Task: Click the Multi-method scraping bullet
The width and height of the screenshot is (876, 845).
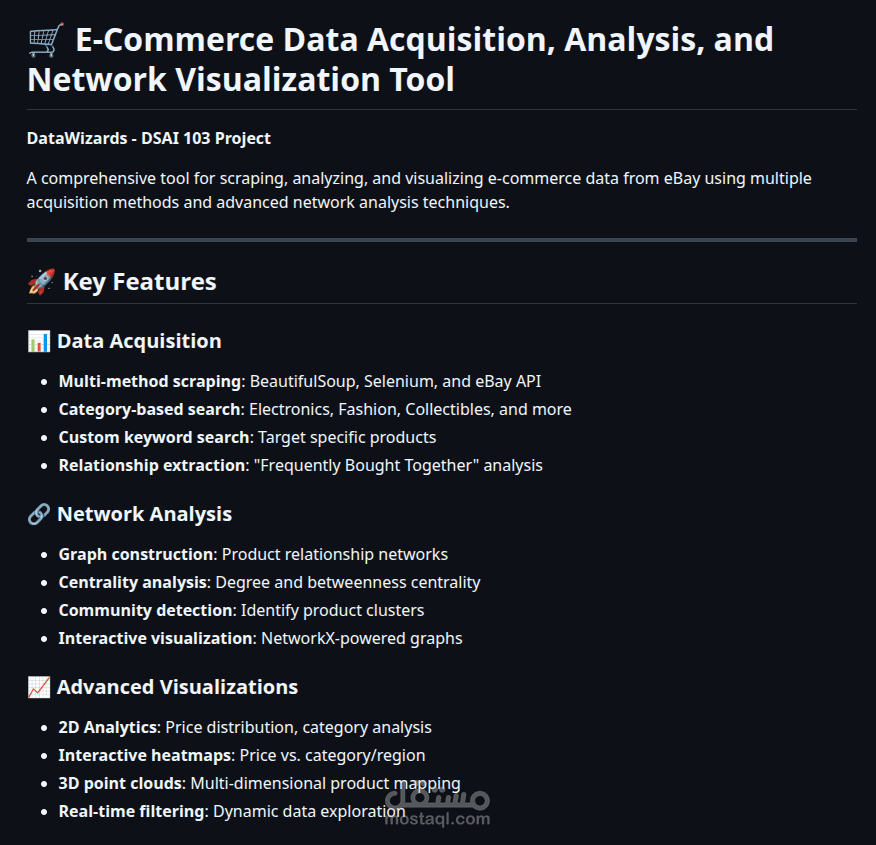Action: point(300,381)
